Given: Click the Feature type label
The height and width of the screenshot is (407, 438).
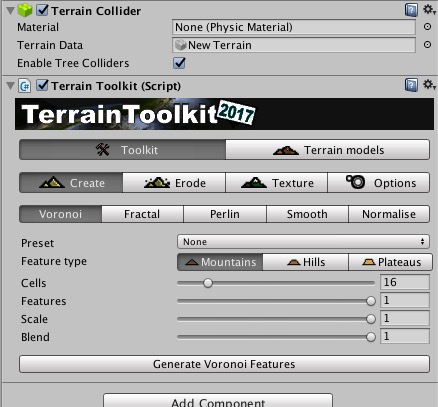Looking at the screenshot, I should (54, 261).
